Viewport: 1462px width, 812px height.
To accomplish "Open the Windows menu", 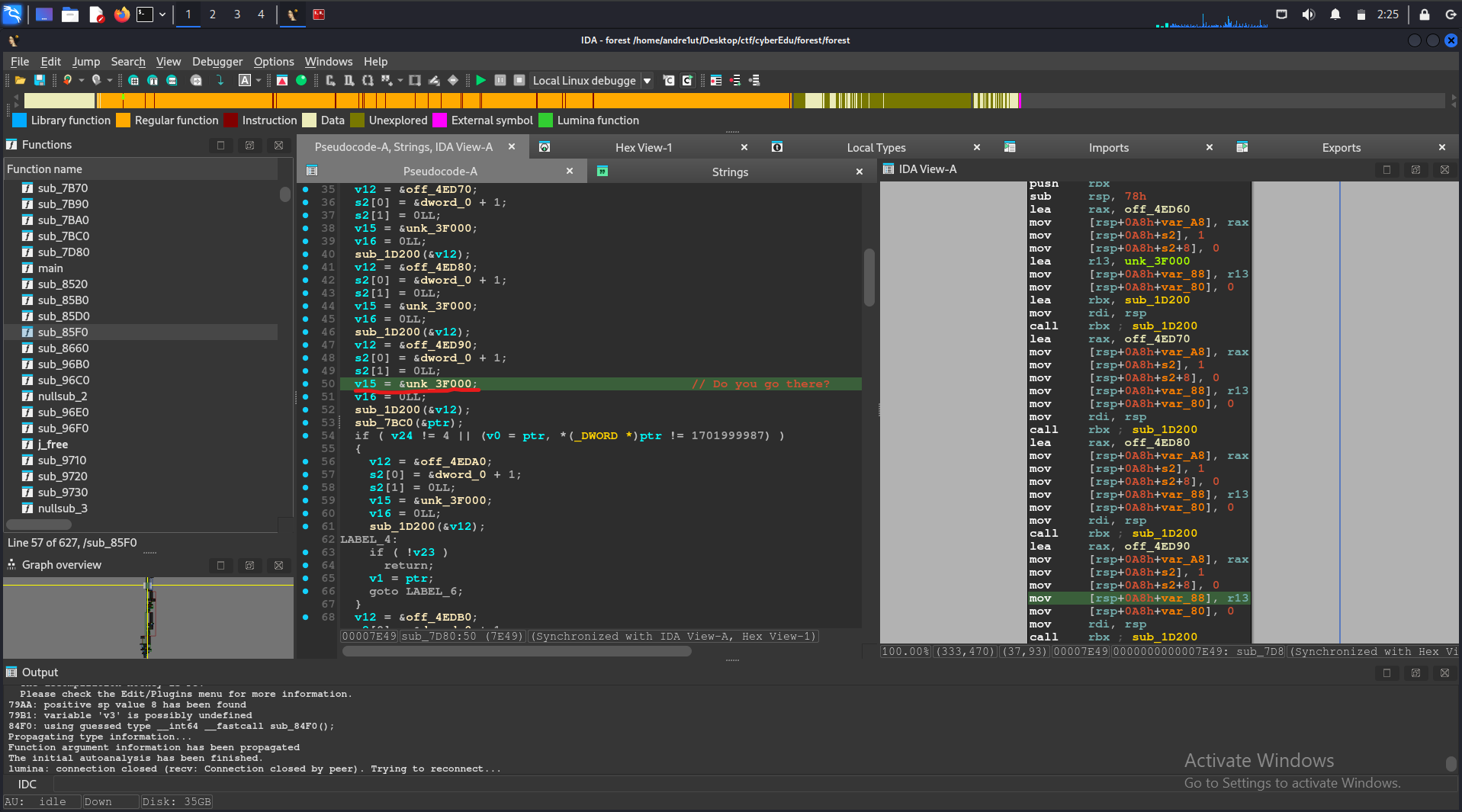I will click(329, 62).
